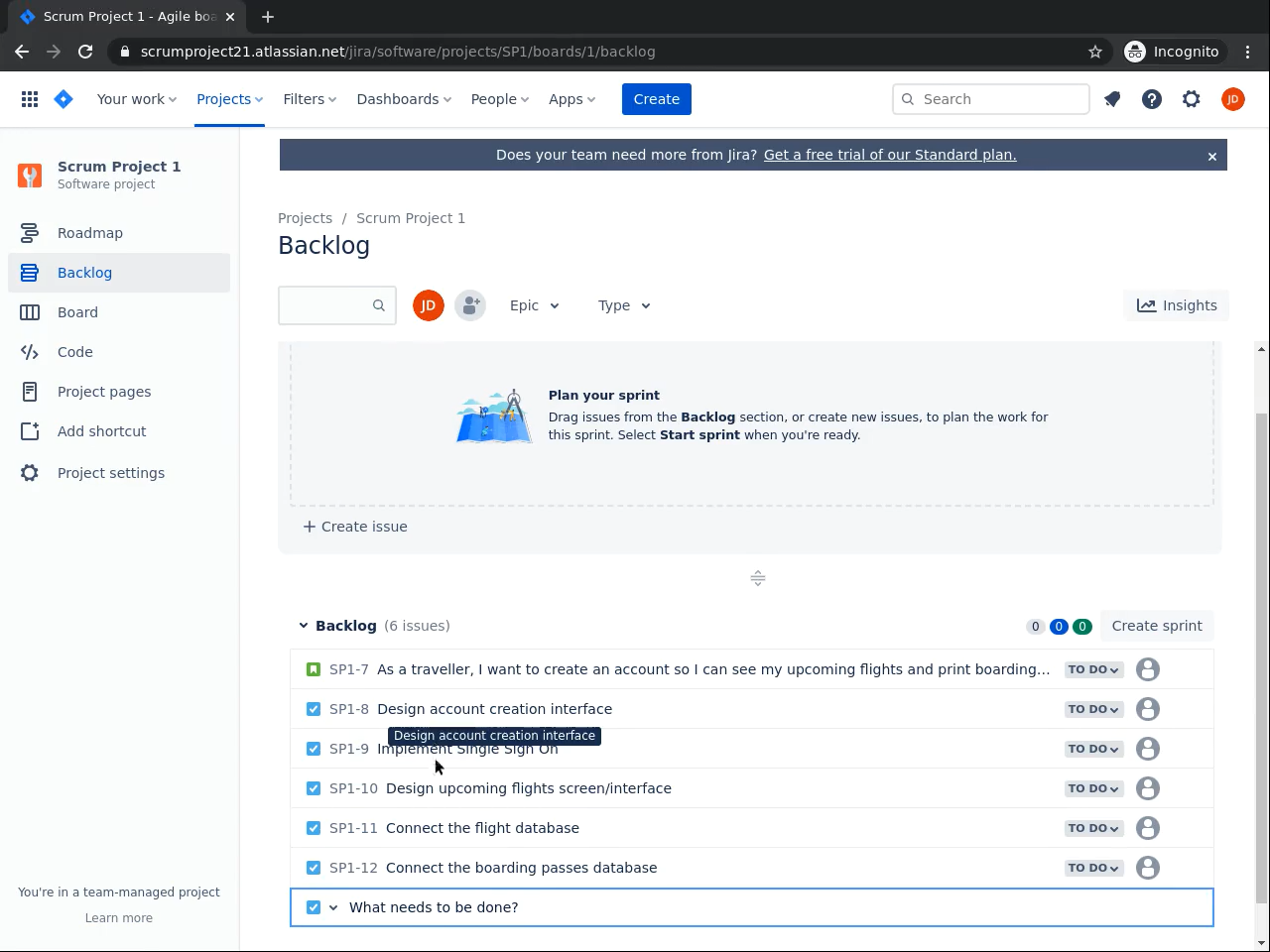Open the help question mark icon
Viewport: 1270px width, 952px height.
click(1152, 99)
